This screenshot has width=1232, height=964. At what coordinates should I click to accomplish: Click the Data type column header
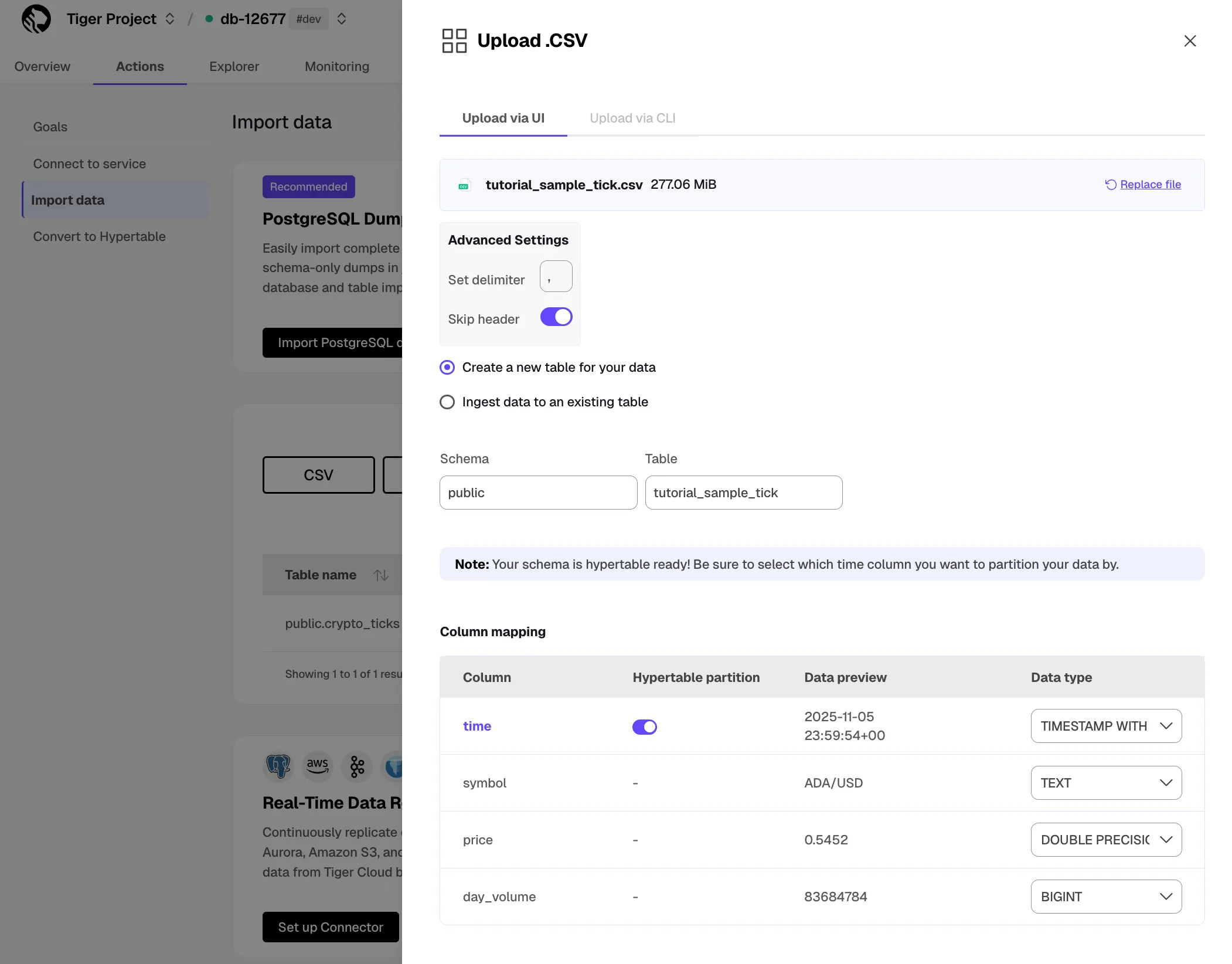(x=1061, y=677)
